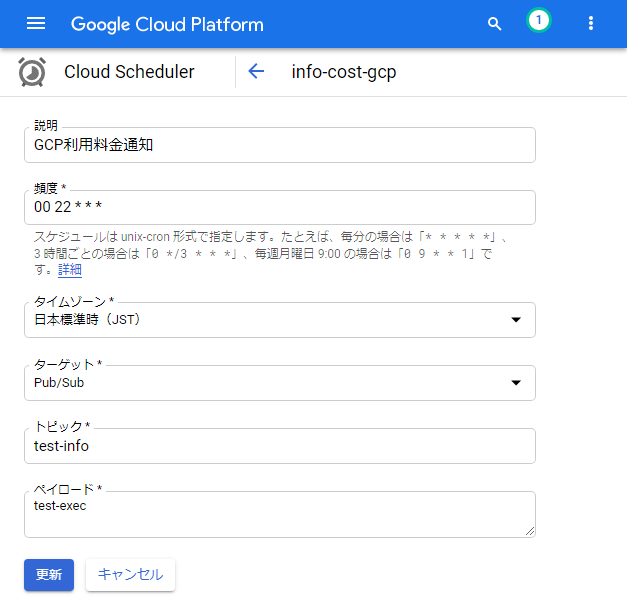627x615 pixels.
Task: Click the search magnifier icon
Action: [x=494, y=24]
